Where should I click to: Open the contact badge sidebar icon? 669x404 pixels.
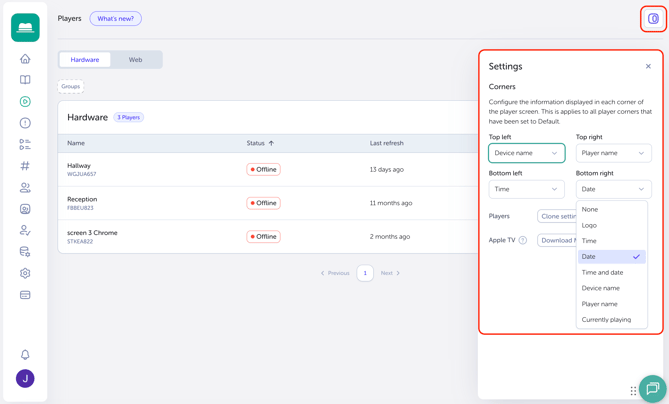tap(25, 209)
